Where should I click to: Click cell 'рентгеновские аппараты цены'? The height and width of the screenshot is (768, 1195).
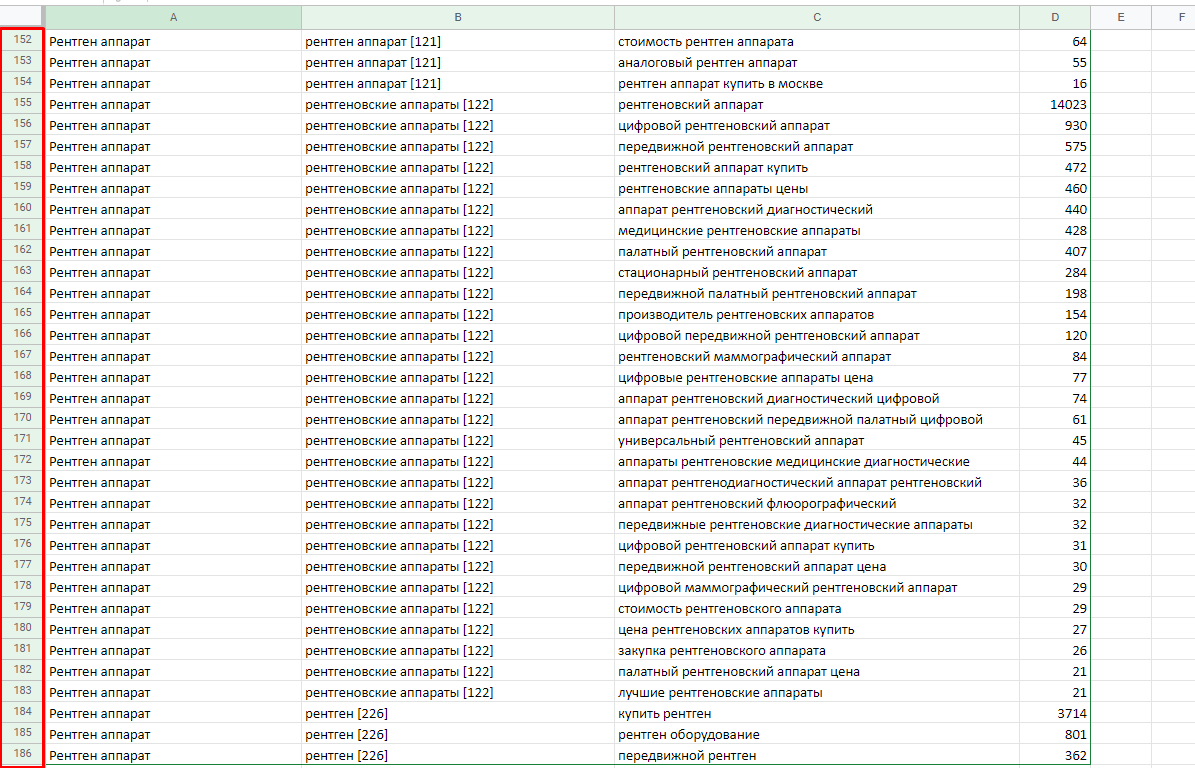[x=816, y=188]
